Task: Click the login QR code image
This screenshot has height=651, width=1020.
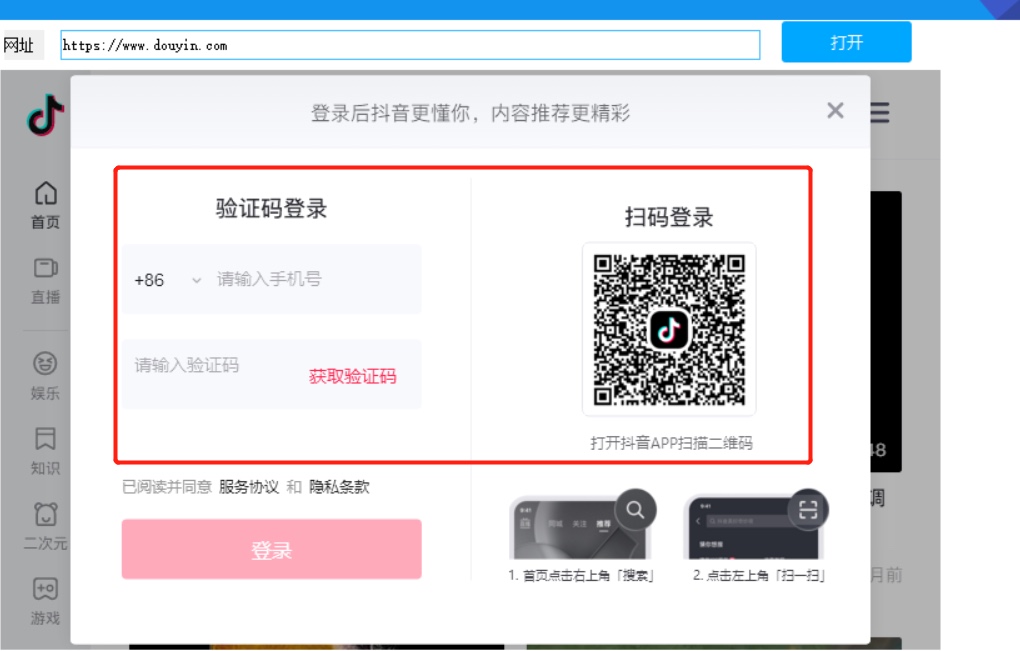Action: point(669,330)
